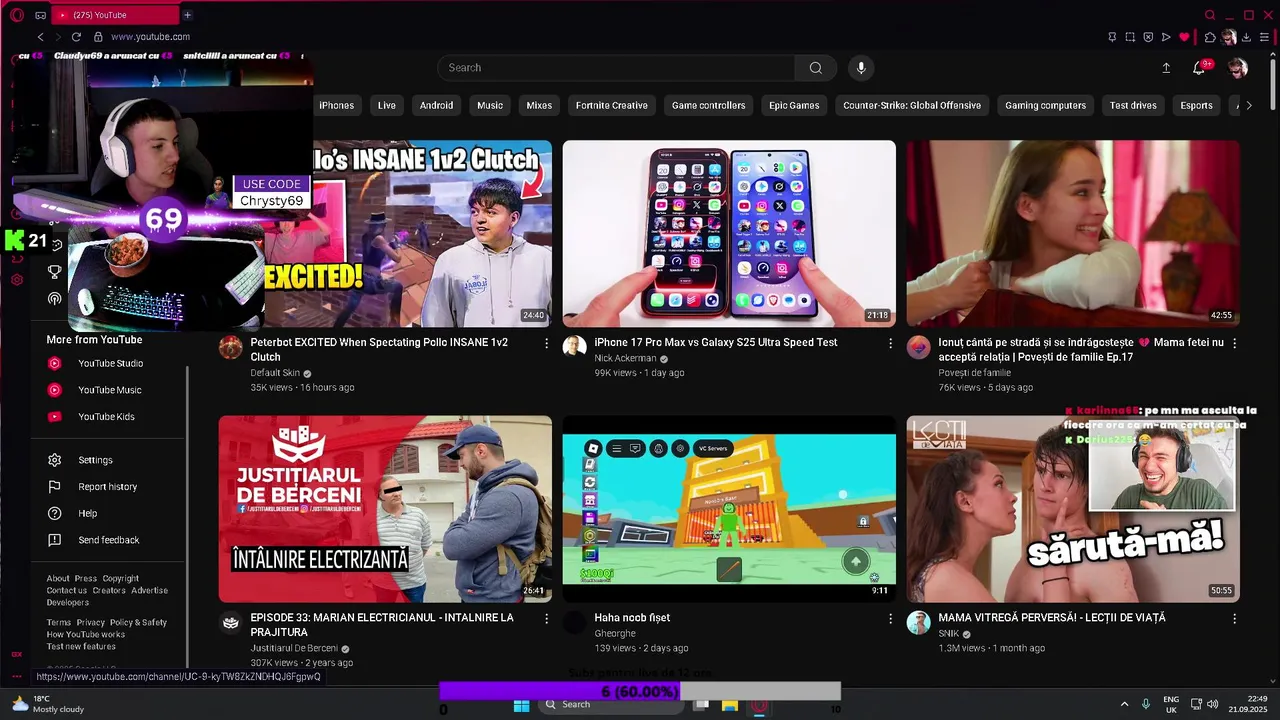Open YouTube notifications bell
The width and height of the screenshot is (1280, 720).
tap(1200, 68)
